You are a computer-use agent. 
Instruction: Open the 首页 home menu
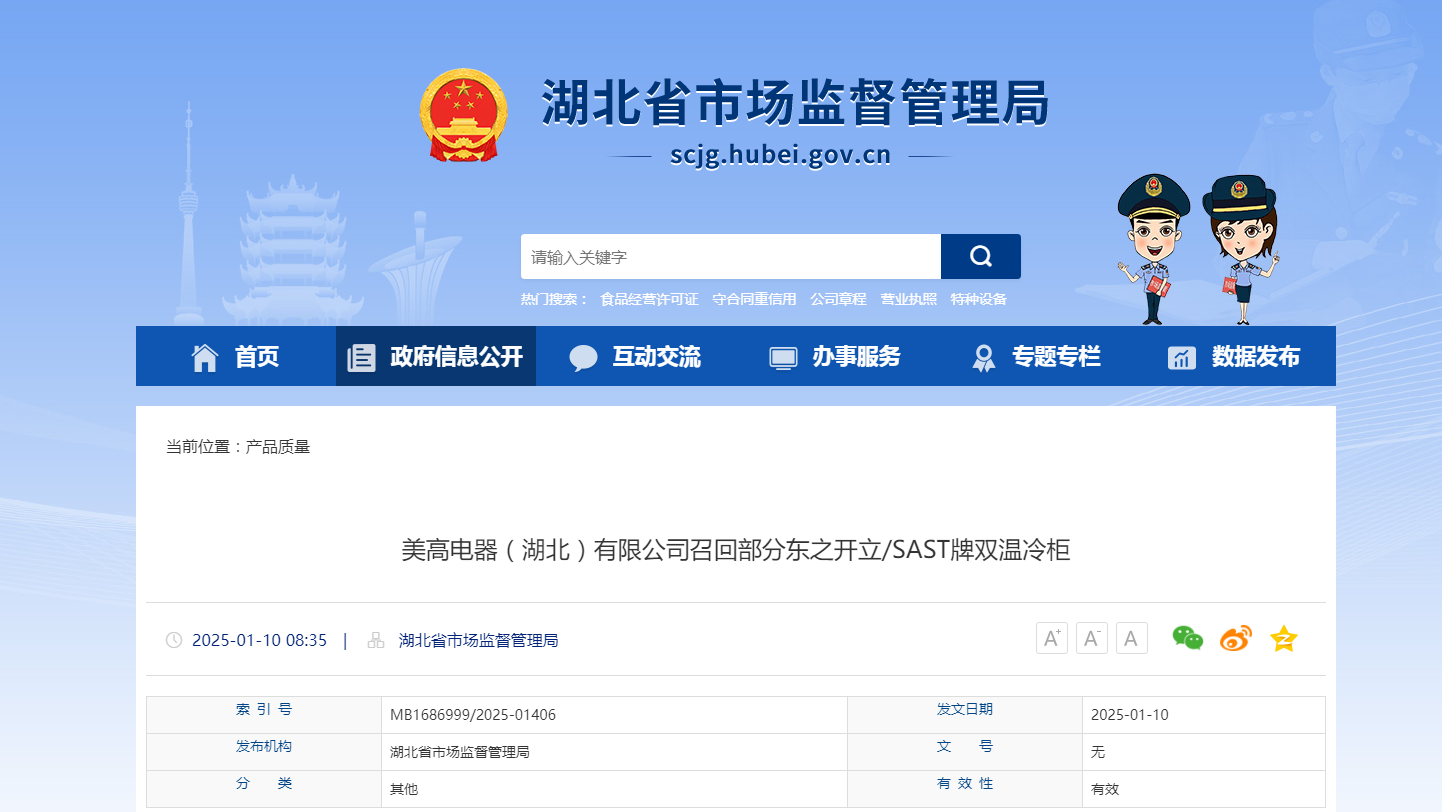point(236,357)
